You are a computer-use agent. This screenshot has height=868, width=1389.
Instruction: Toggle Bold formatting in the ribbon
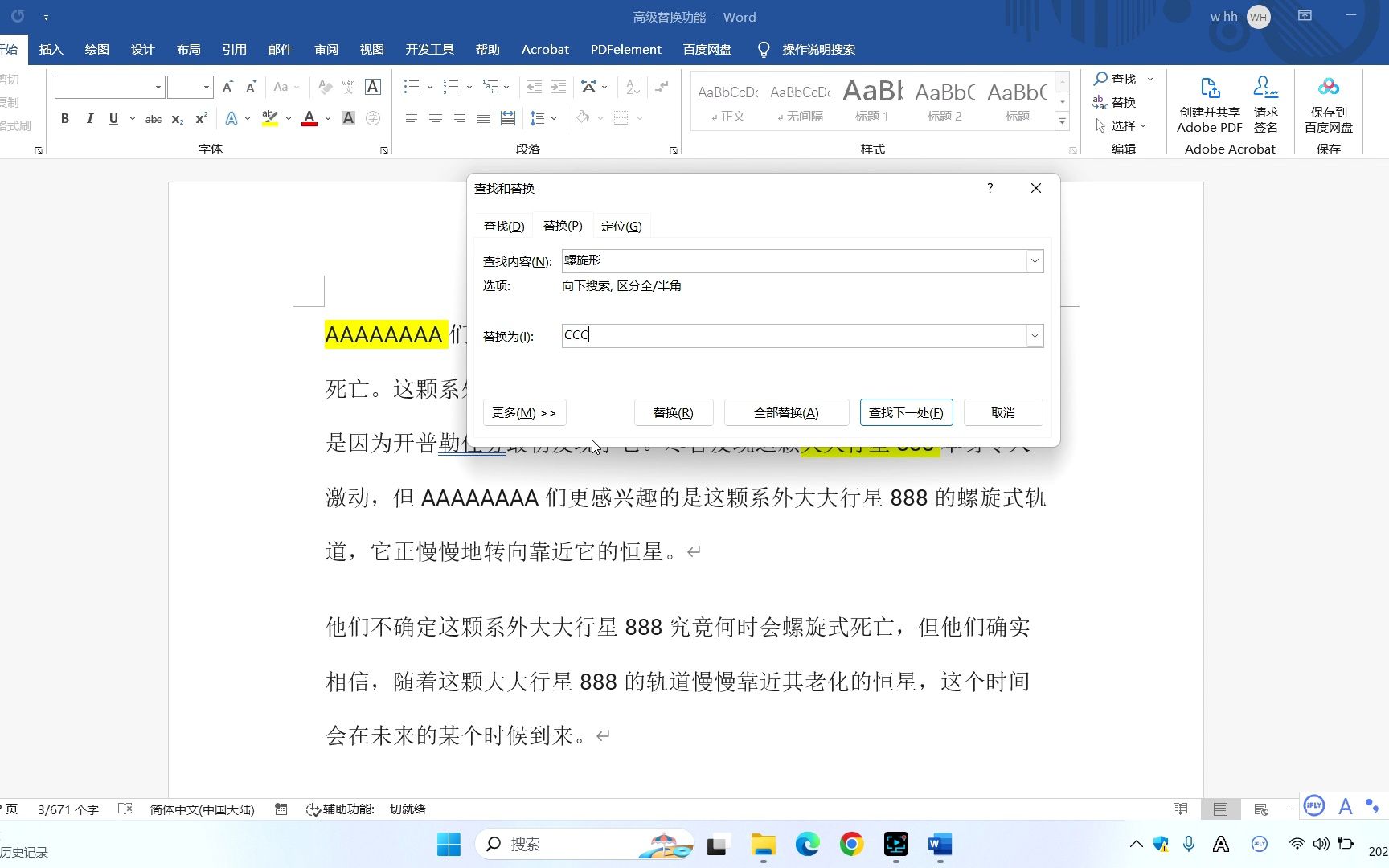coord(65,119)
